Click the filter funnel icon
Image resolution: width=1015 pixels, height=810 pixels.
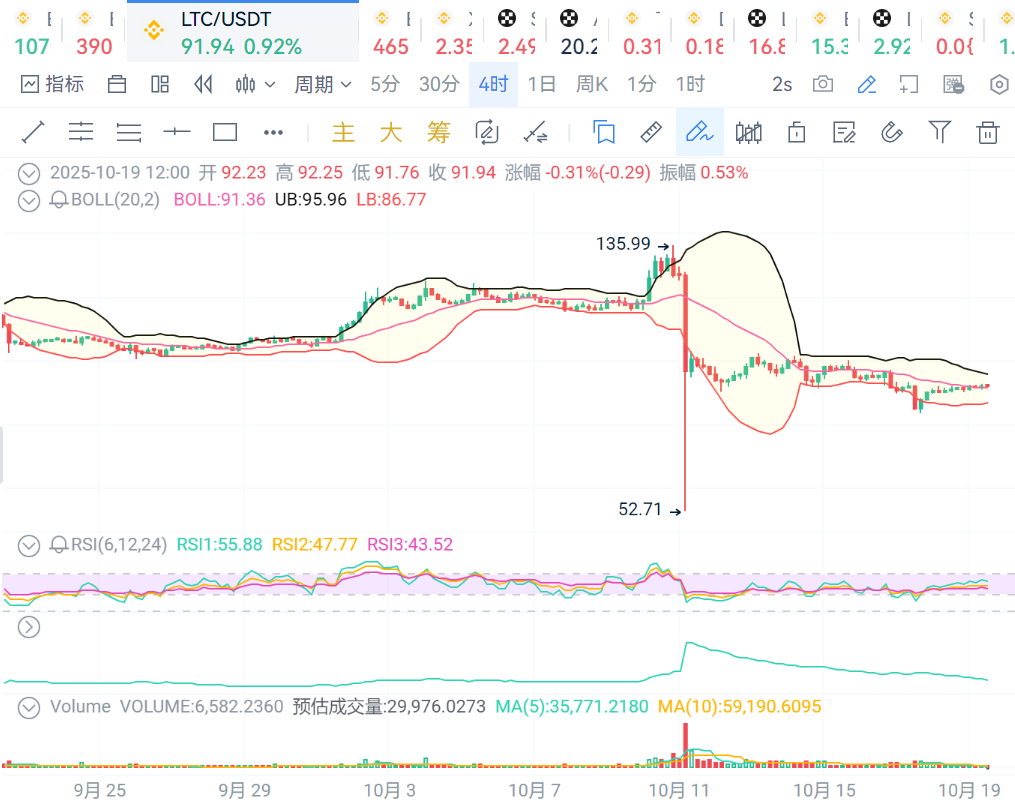pyautogui.click(x=940, y=132)
